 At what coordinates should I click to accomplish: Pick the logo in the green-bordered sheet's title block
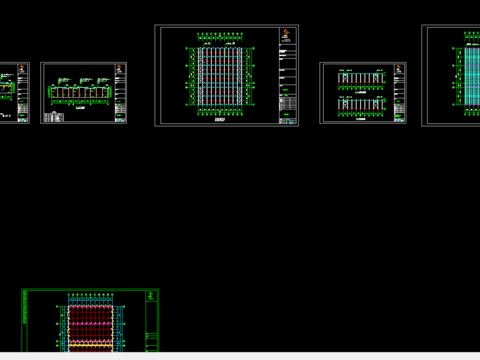[x=151, y=295]
